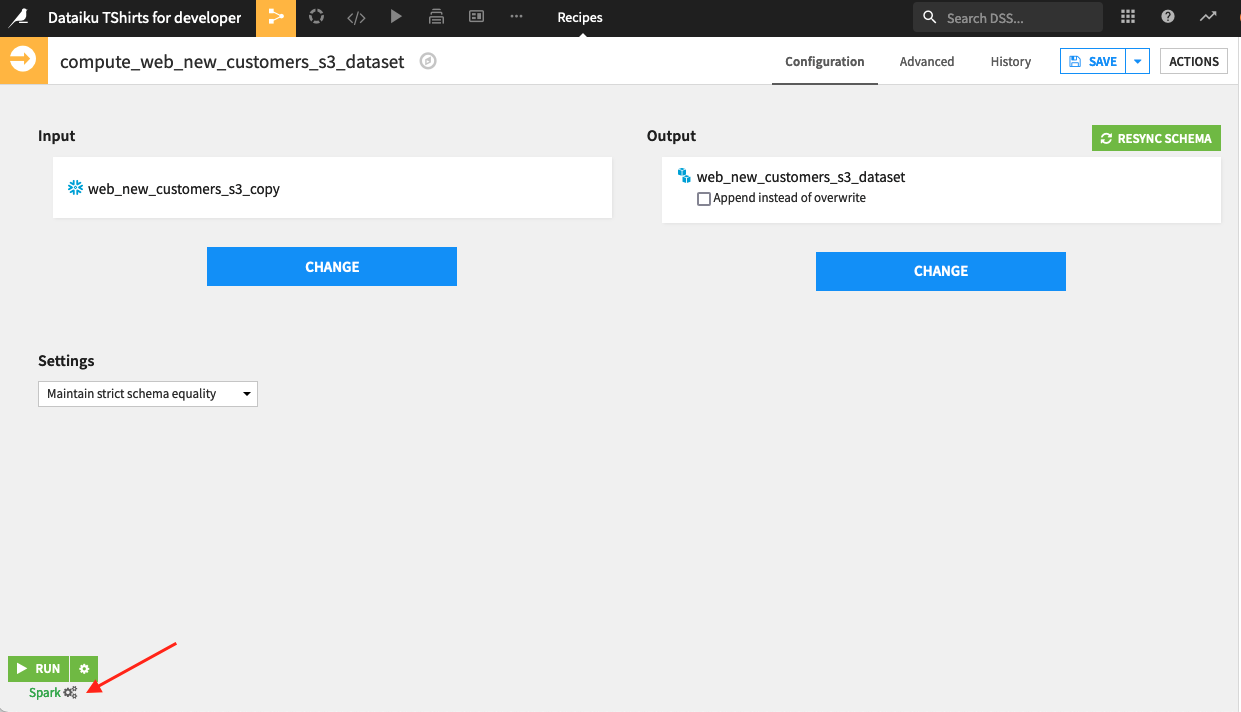This screenshot has height=712, width=1241.
Task: Open web_new_customers_s3_copy input dataset
Action: 184,188
